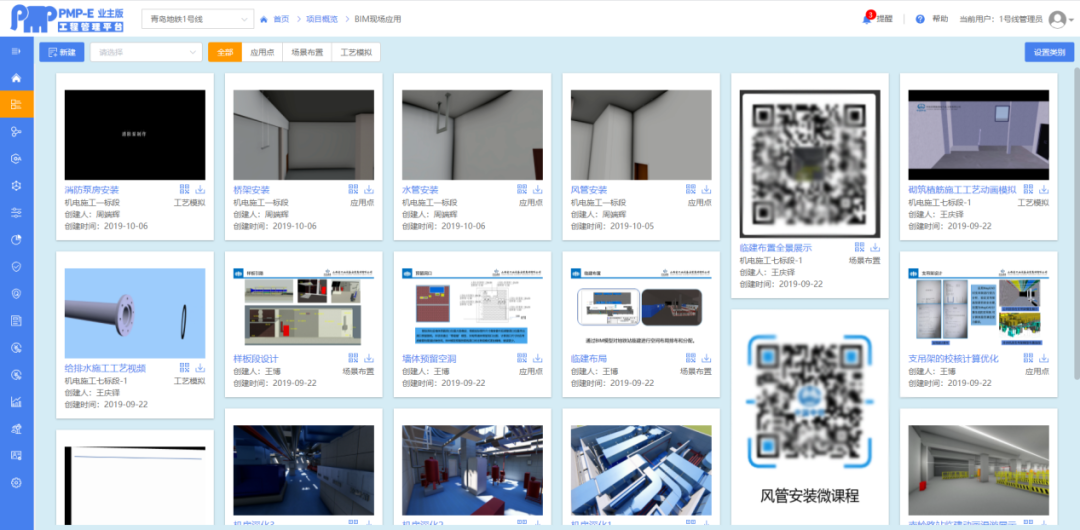Image resolution: width=1080 pixels, height=530 pixels.
Task: Open the document page icon in the sidebar
Action: [16, 320]
